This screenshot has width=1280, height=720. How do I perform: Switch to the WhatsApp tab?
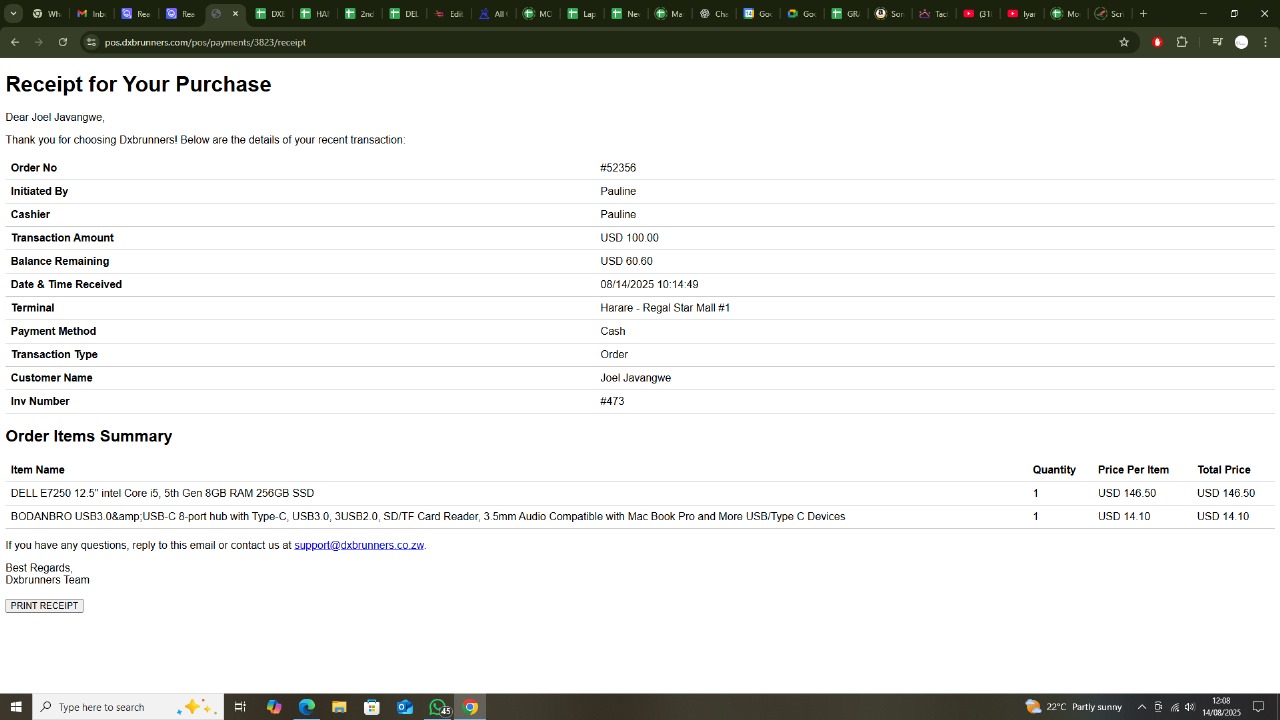point(46,14)
